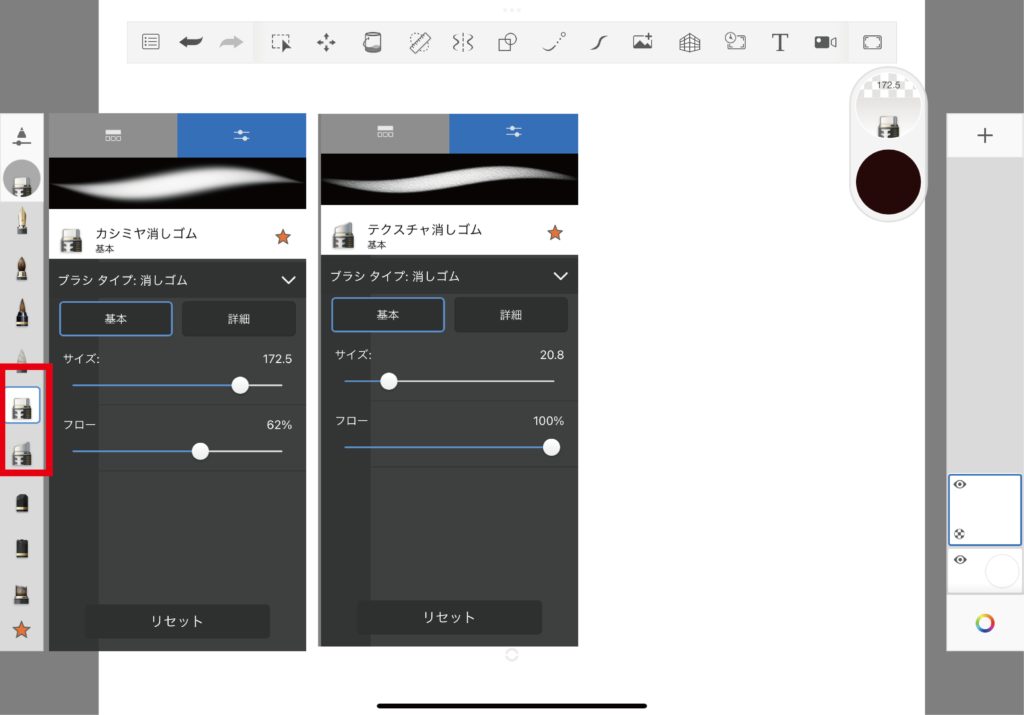This screenshot has height=715, width=1024.
Task: Switch to 基本 tab in カシミヤ panel
Action: [x=116, y=319]
